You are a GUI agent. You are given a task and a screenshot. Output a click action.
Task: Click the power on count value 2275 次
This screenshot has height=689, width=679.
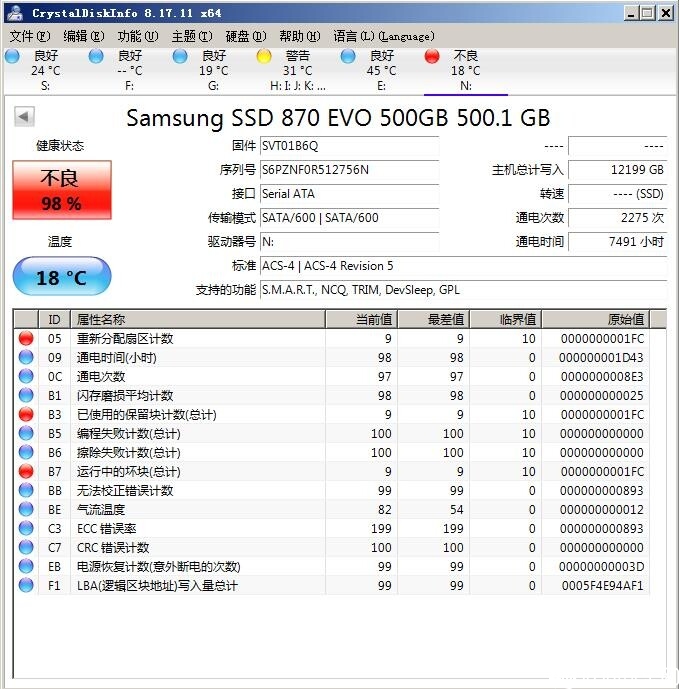click(x=617, y=218)
